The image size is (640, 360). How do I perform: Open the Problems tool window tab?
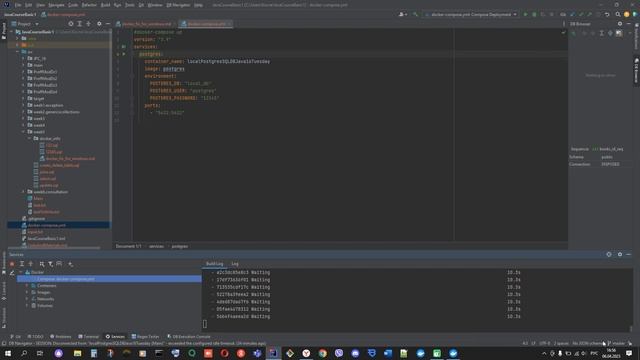[60, 337]
